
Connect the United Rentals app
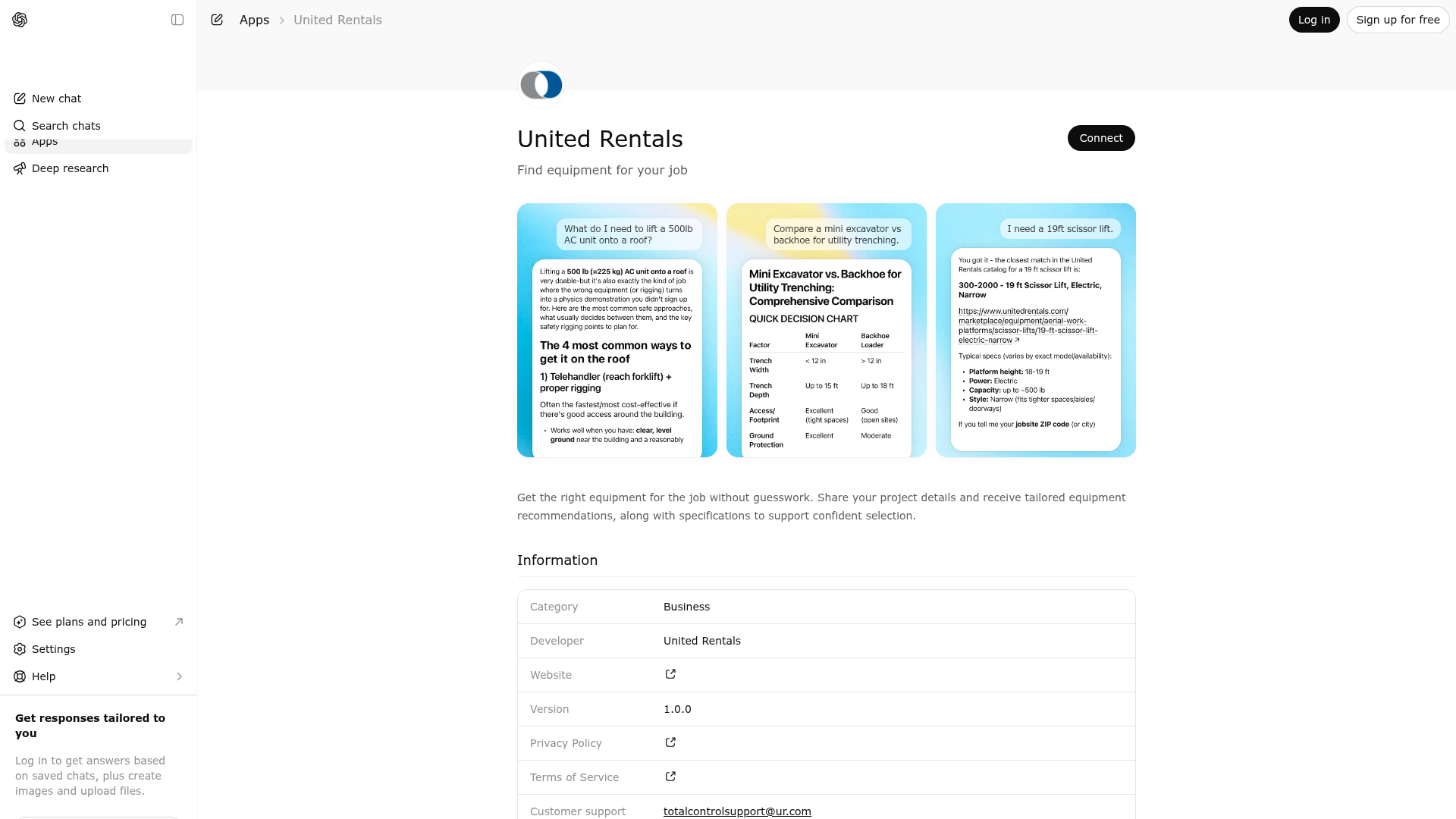[1101, 138]
